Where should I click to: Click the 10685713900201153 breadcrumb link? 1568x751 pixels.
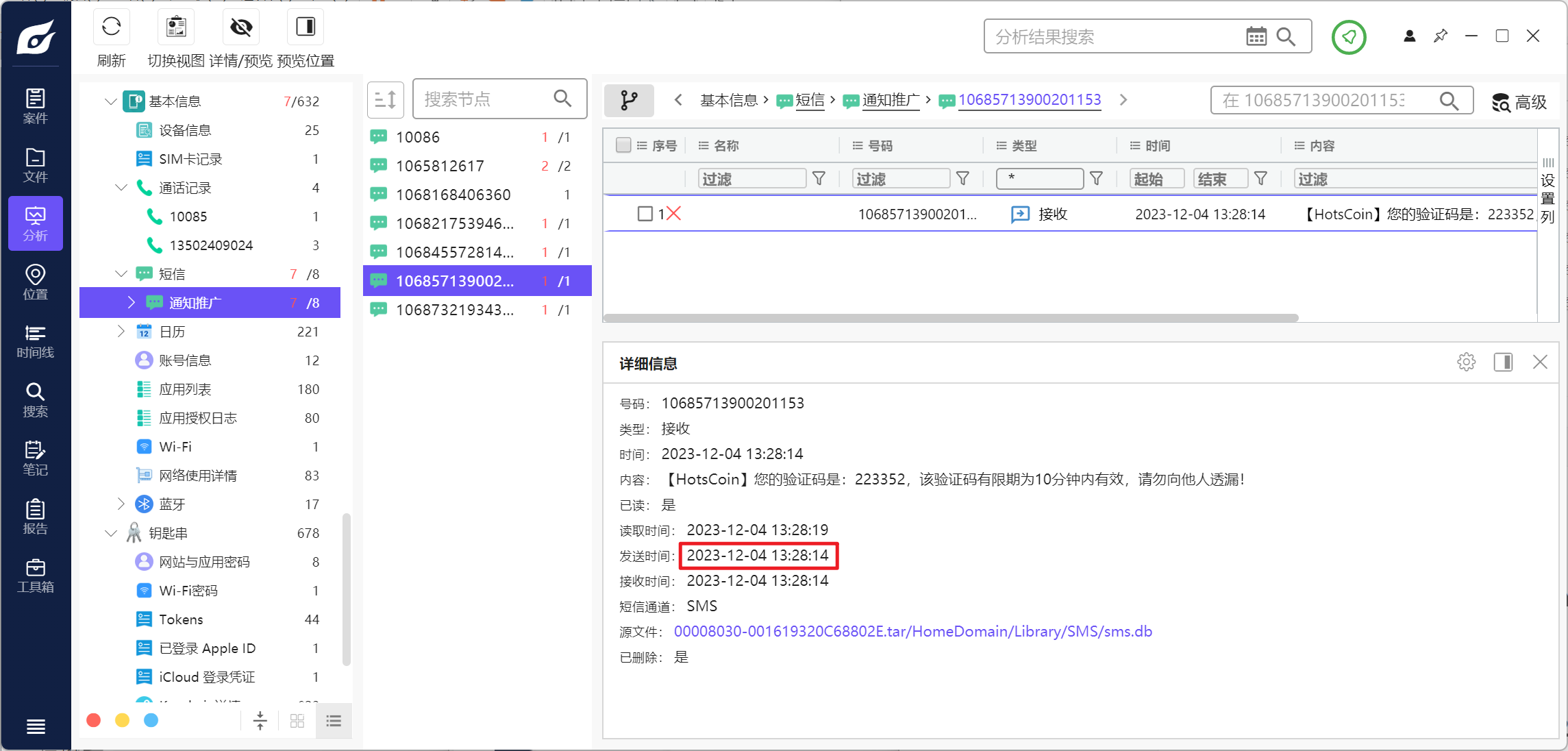click(1029, 100)
